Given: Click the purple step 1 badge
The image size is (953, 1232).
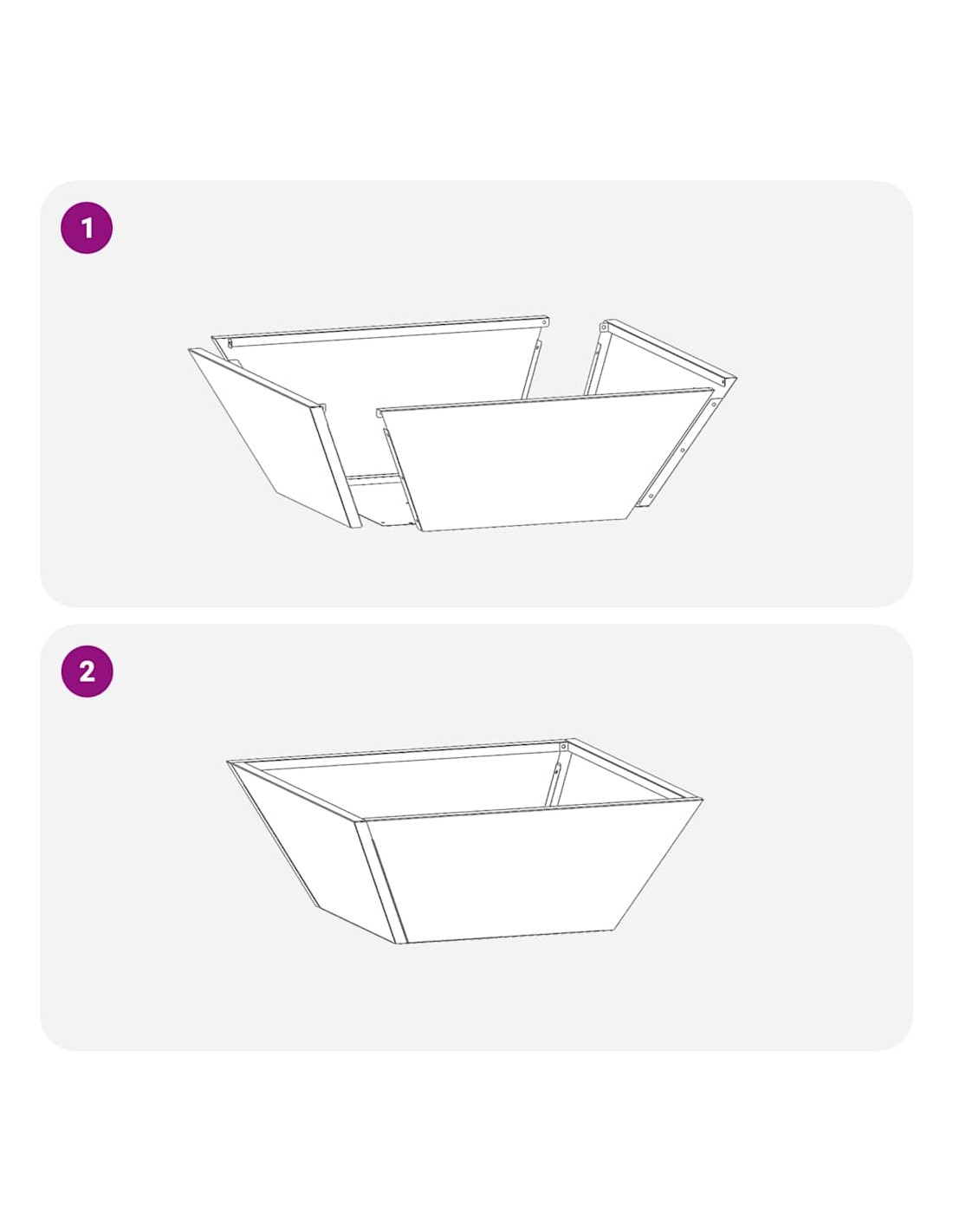Looking at the screenshot, I should (x=87, y=228).
